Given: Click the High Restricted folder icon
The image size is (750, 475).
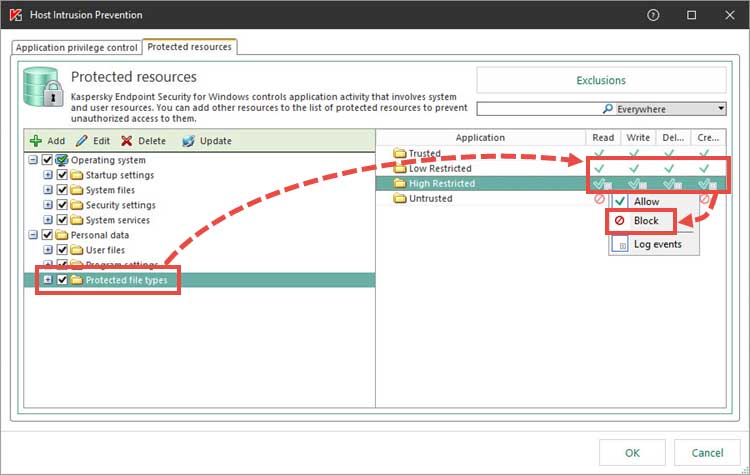Looking at the screenshot, I should coord(399,183).
